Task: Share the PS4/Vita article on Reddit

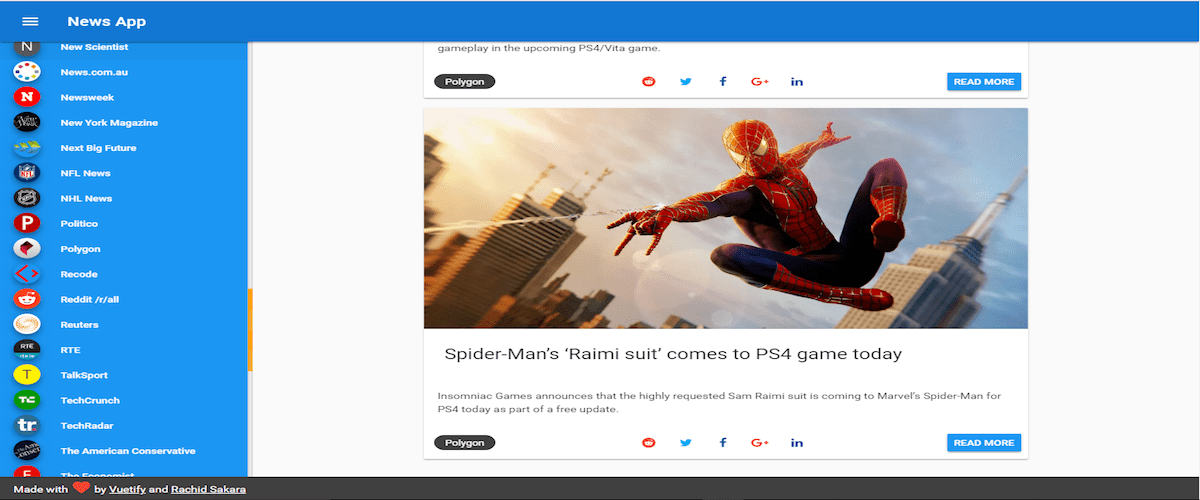Action: click(648, 81)
